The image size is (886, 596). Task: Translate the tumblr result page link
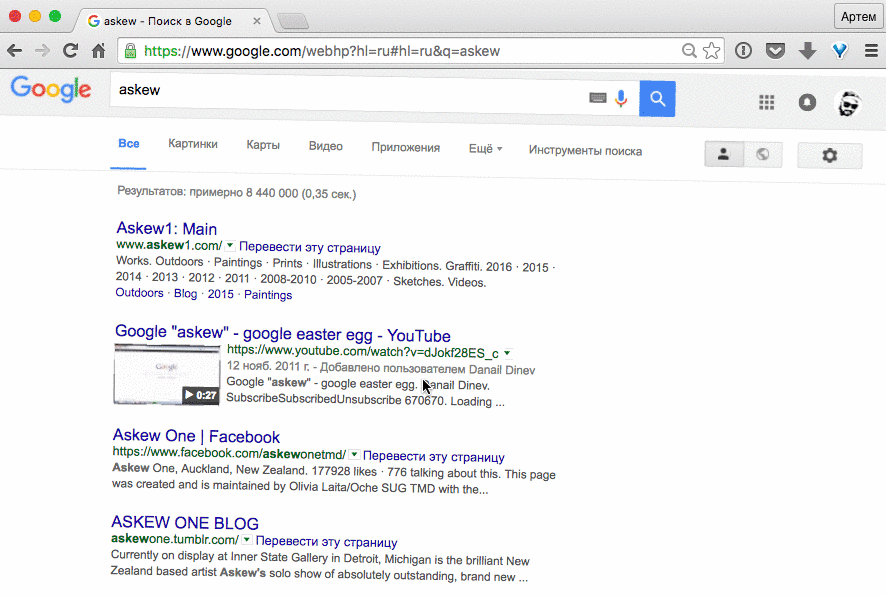click(x=327, y=542)
